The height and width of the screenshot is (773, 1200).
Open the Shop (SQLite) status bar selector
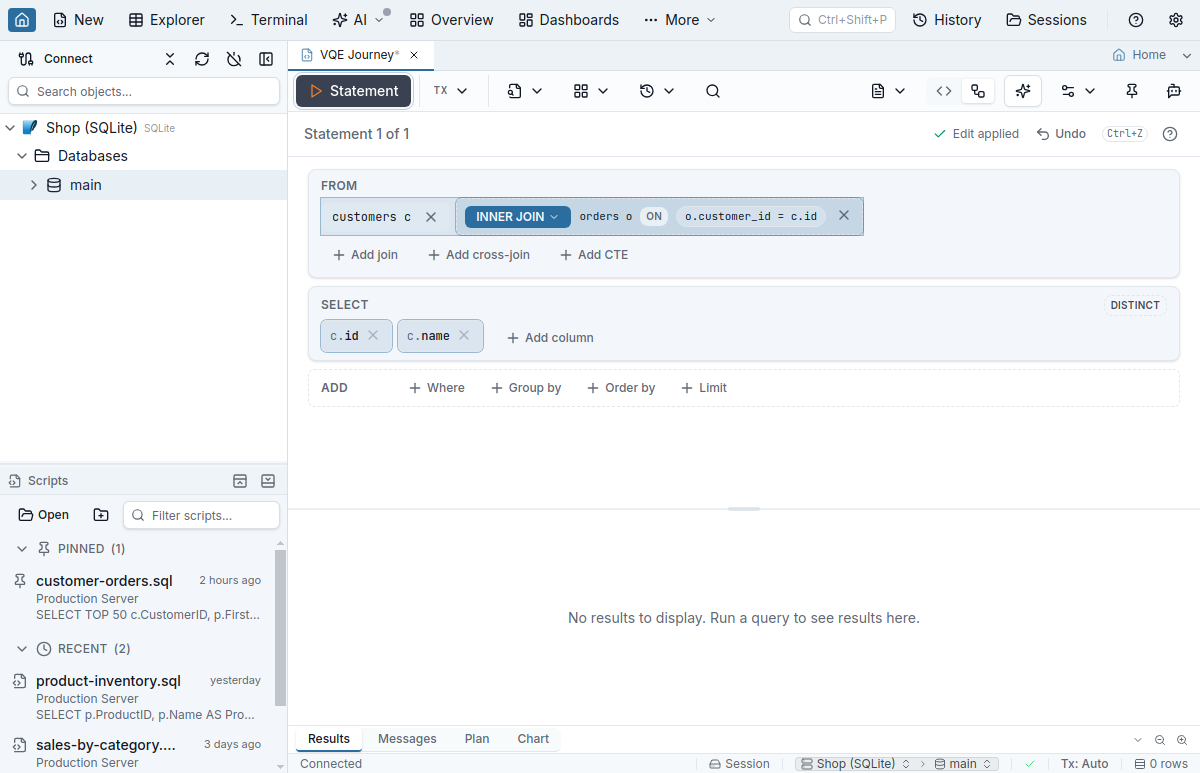[x=858, y=764]
